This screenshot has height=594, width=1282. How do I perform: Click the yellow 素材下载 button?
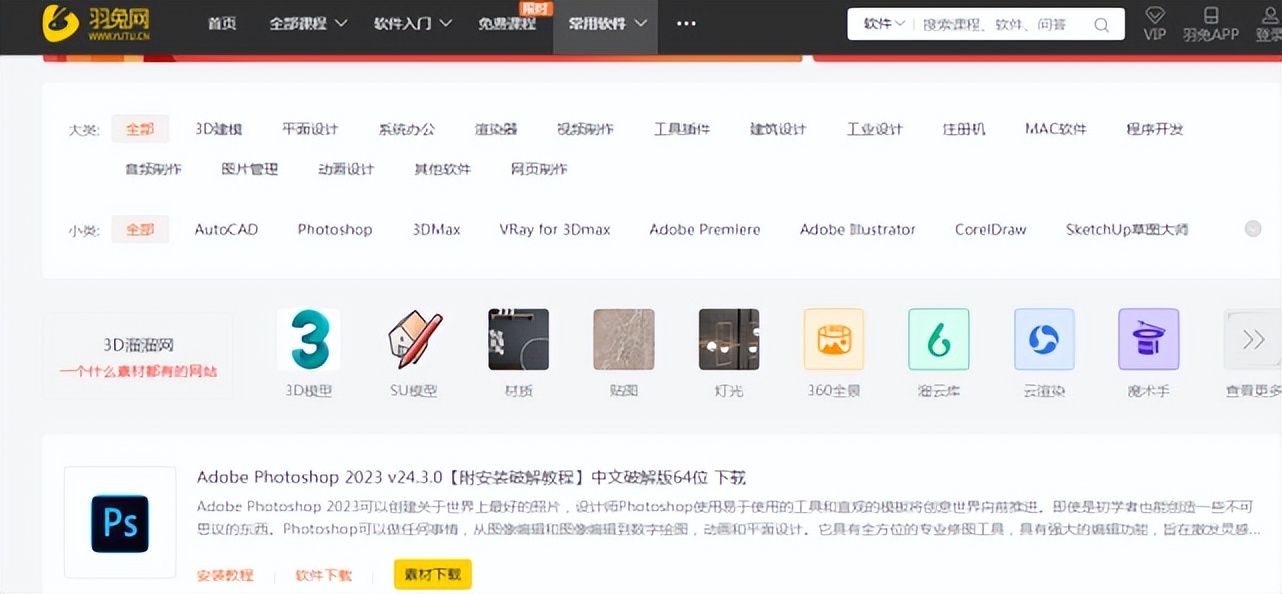point(432,575)
